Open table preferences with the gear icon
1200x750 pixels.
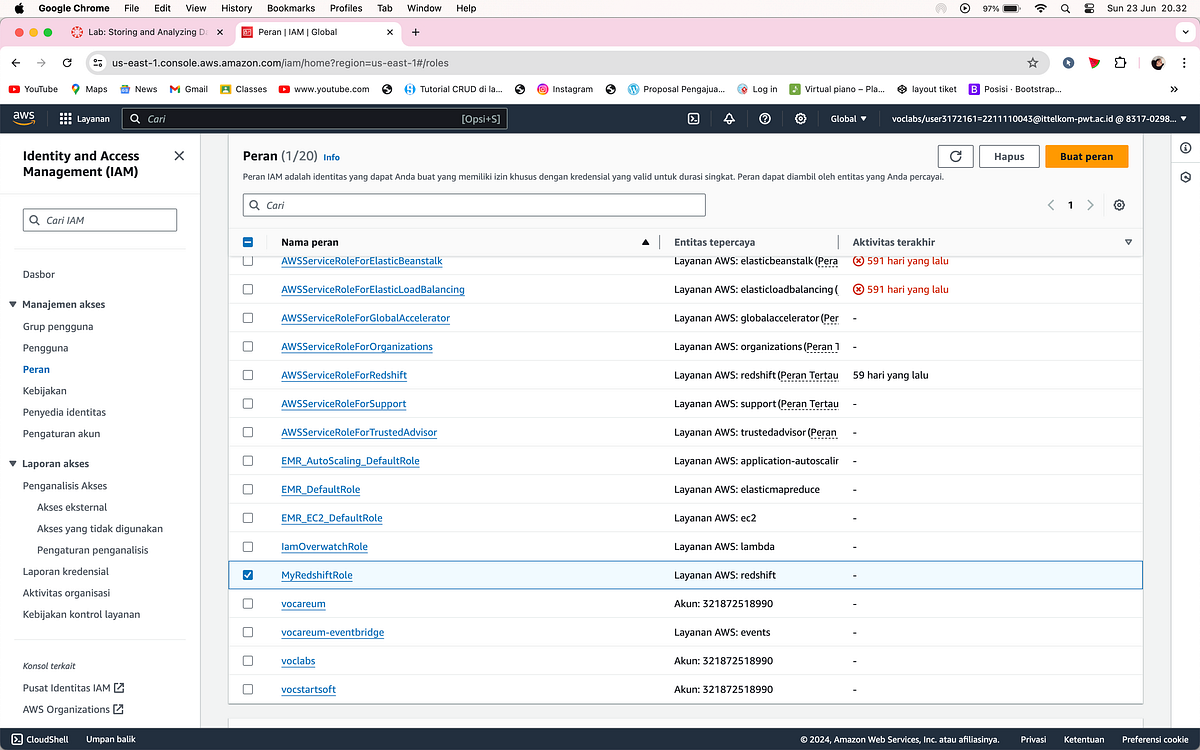tap(1118, 204)
